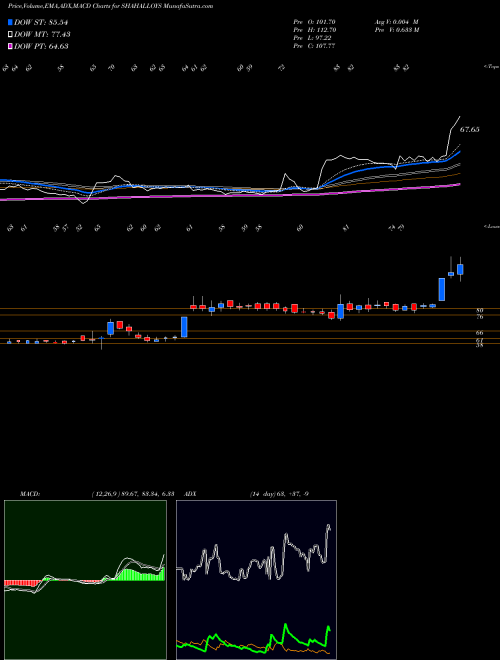Select the Pre H high price text
This screenshot has width=500, height=660.
pos(314,30)
